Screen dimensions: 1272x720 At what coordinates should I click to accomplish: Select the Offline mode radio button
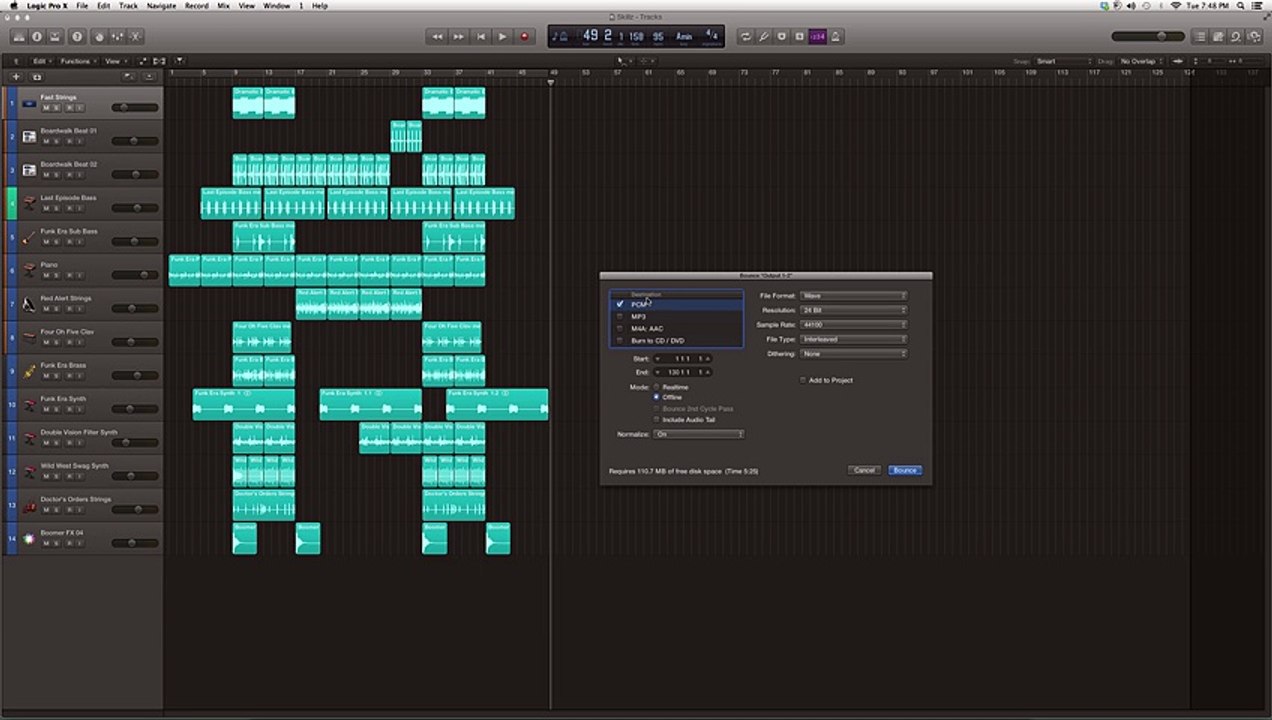coord(656,397)
